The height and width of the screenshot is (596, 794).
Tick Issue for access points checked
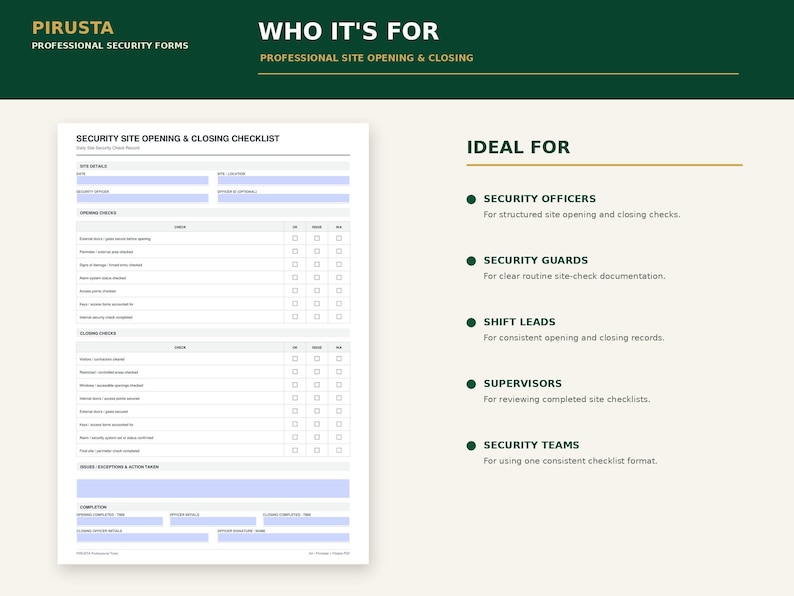[x=317, y=291]
